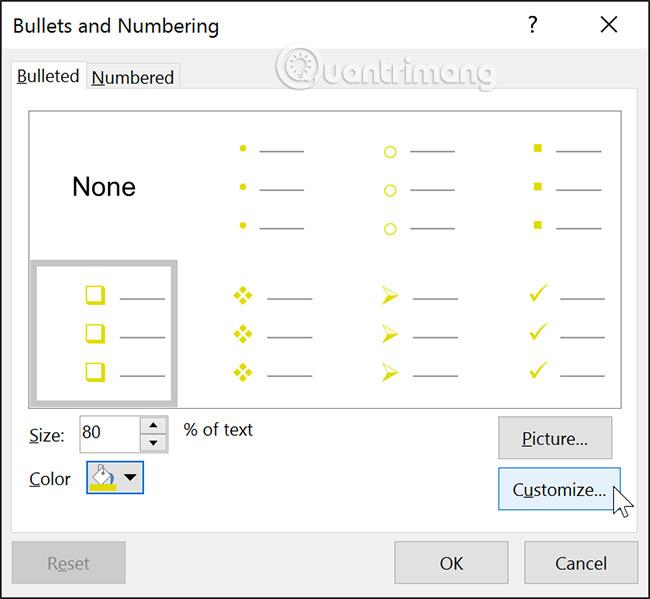Viewport: 650px width, 599px height.
Task: Pick the arrow bullet style
Action: point(419,334)
